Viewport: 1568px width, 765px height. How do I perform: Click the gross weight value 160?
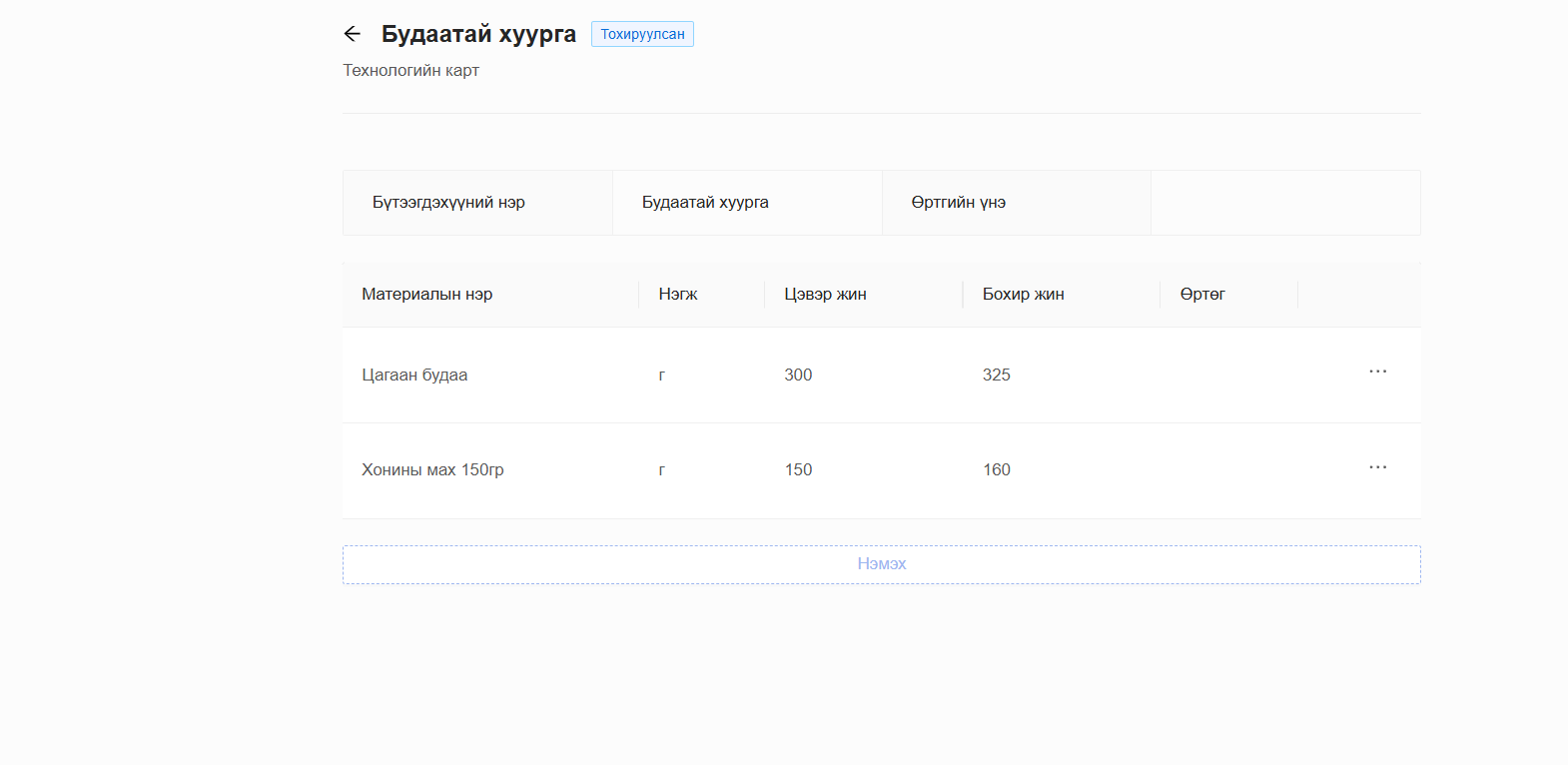pos(996,470)
